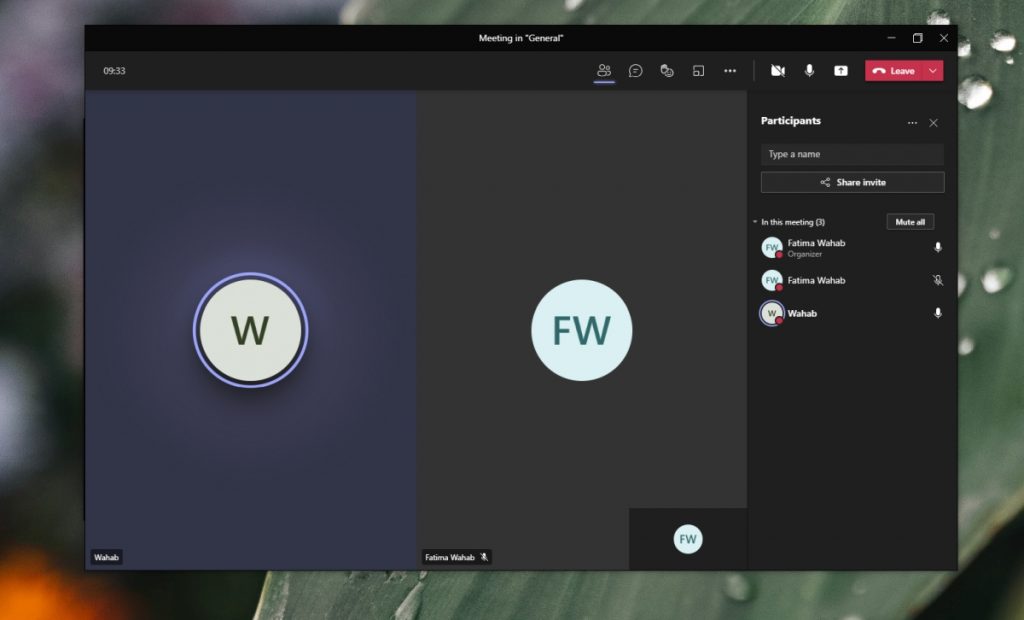Click the pop-out meeting view icon
The image size is (1024, 620).
click(x=698, y=70)
